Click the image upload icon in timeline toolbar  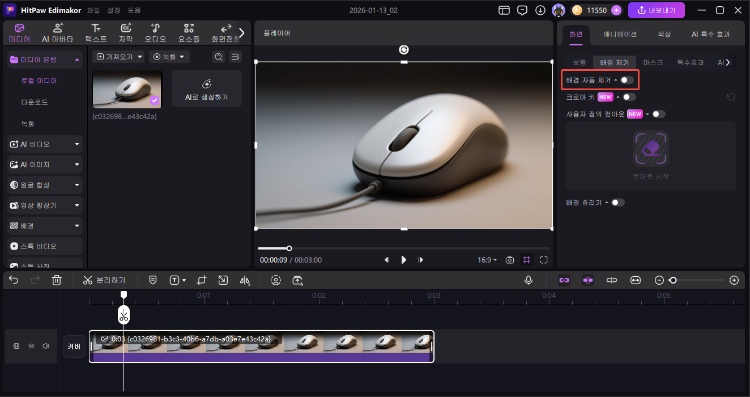298,280
